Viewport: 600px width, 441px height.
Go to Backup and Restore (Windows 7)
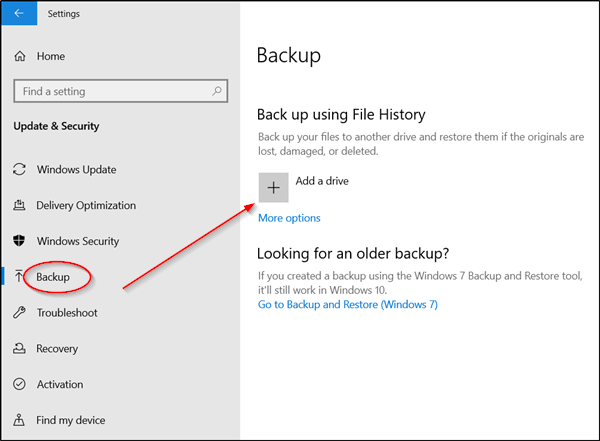(x=348, y=304)
